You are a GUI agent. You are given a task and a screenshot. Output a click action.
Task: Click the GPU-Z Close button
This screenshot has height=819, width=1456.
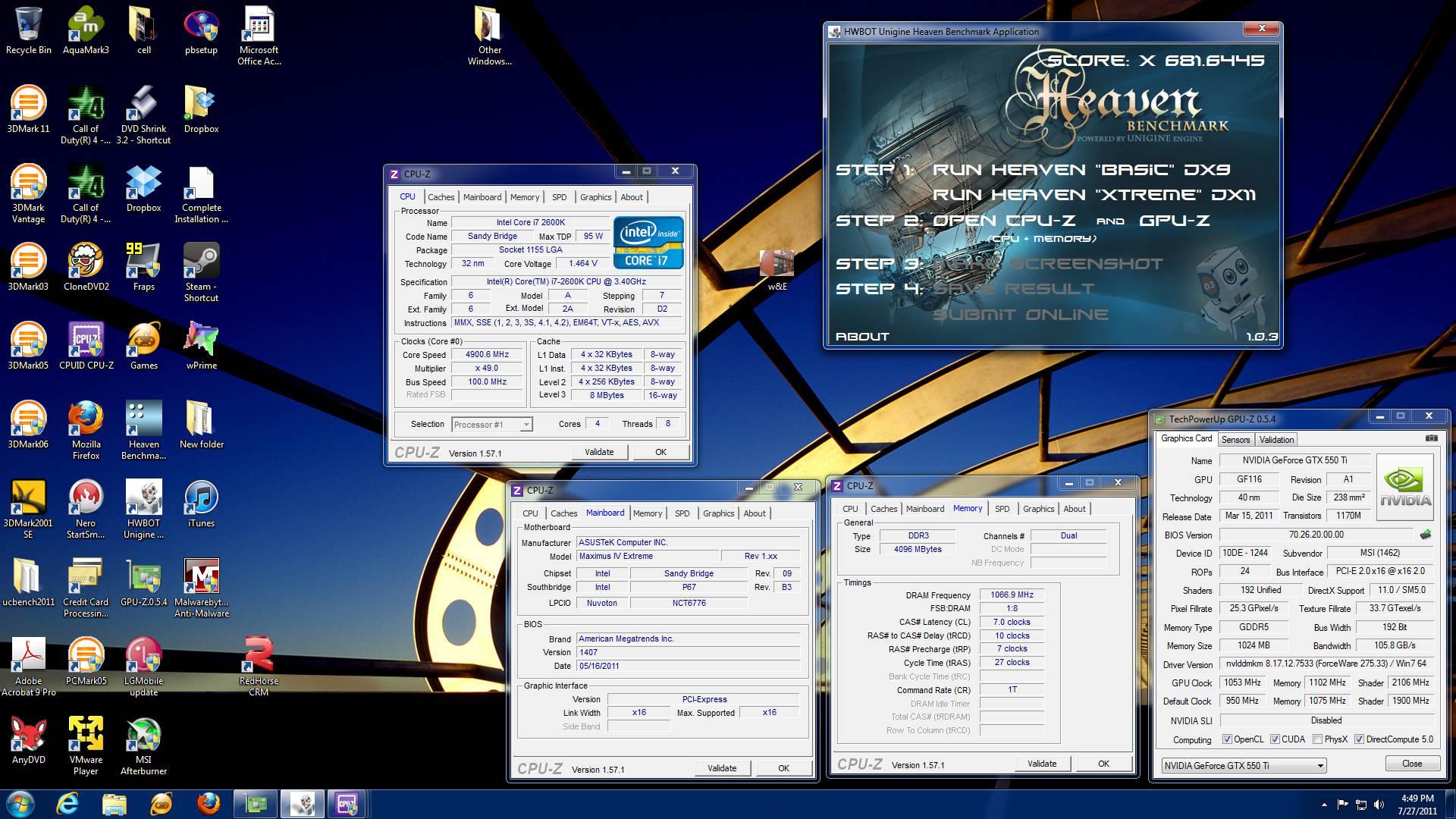pyautogui.click(x=1412, y=764)
